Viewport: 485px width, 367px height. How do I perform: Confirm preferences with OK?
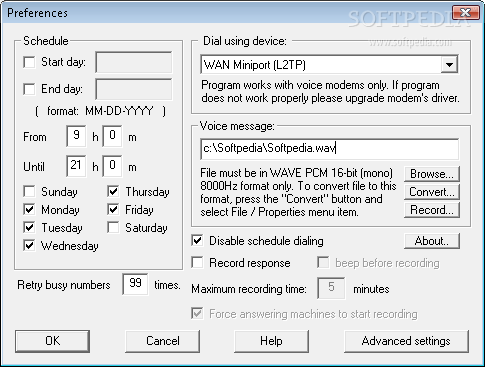click(x=52, y=341)
